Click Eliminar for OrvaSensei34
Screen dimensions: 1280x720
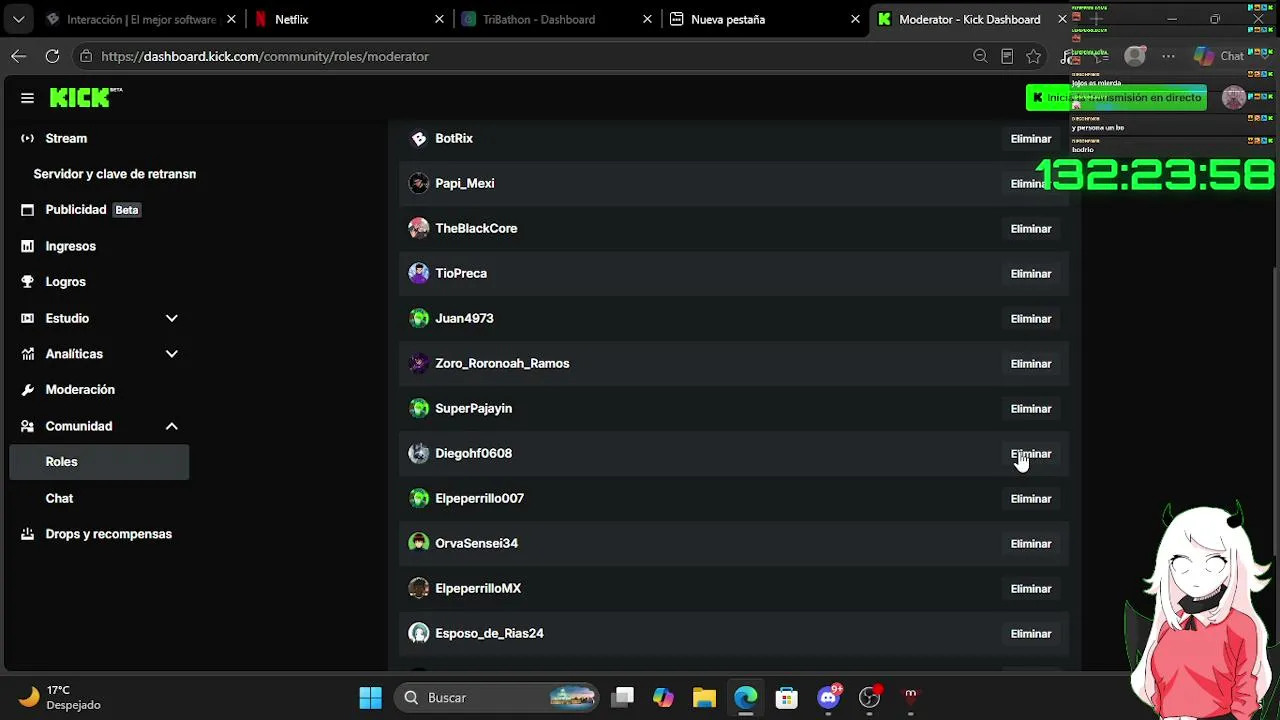1031,544
